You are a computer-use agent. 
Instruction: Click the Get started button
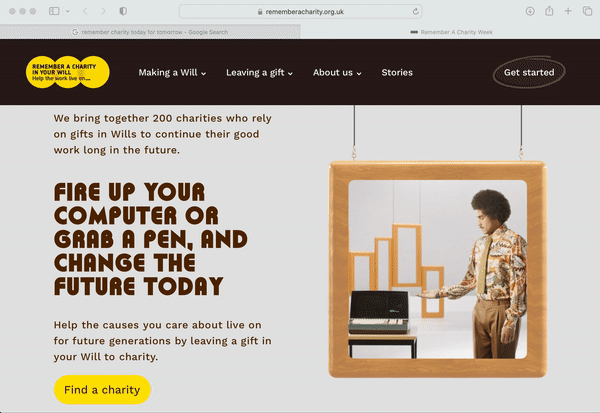529,72
